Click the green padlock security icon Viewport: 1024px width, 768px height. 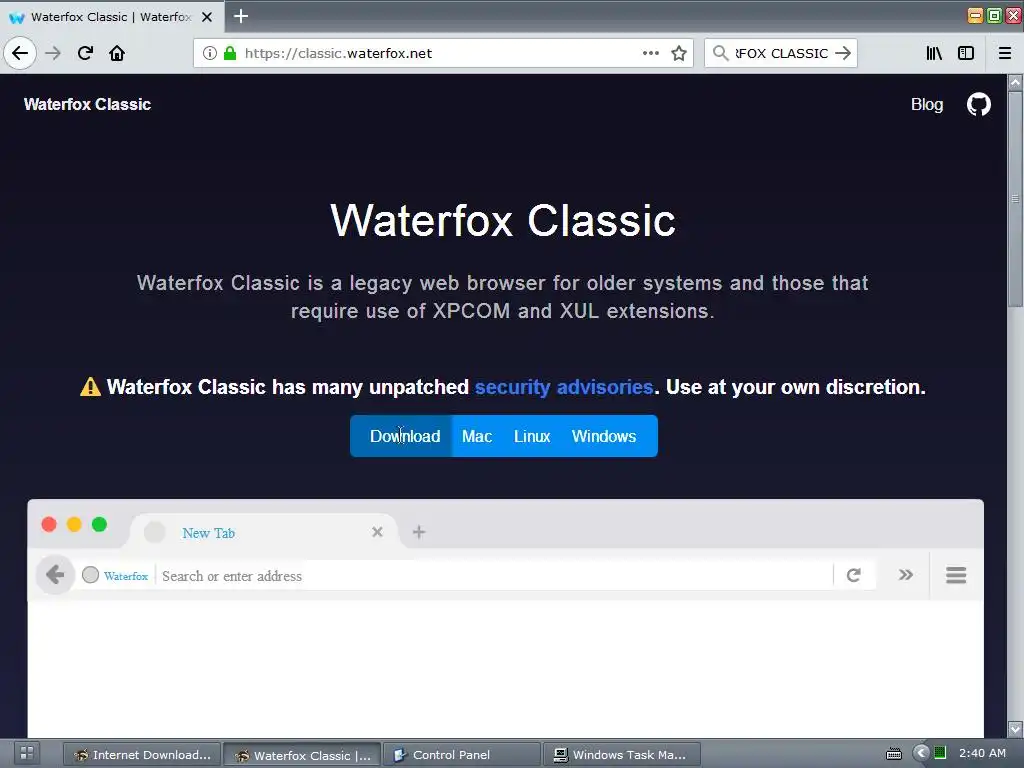point(230,53)
